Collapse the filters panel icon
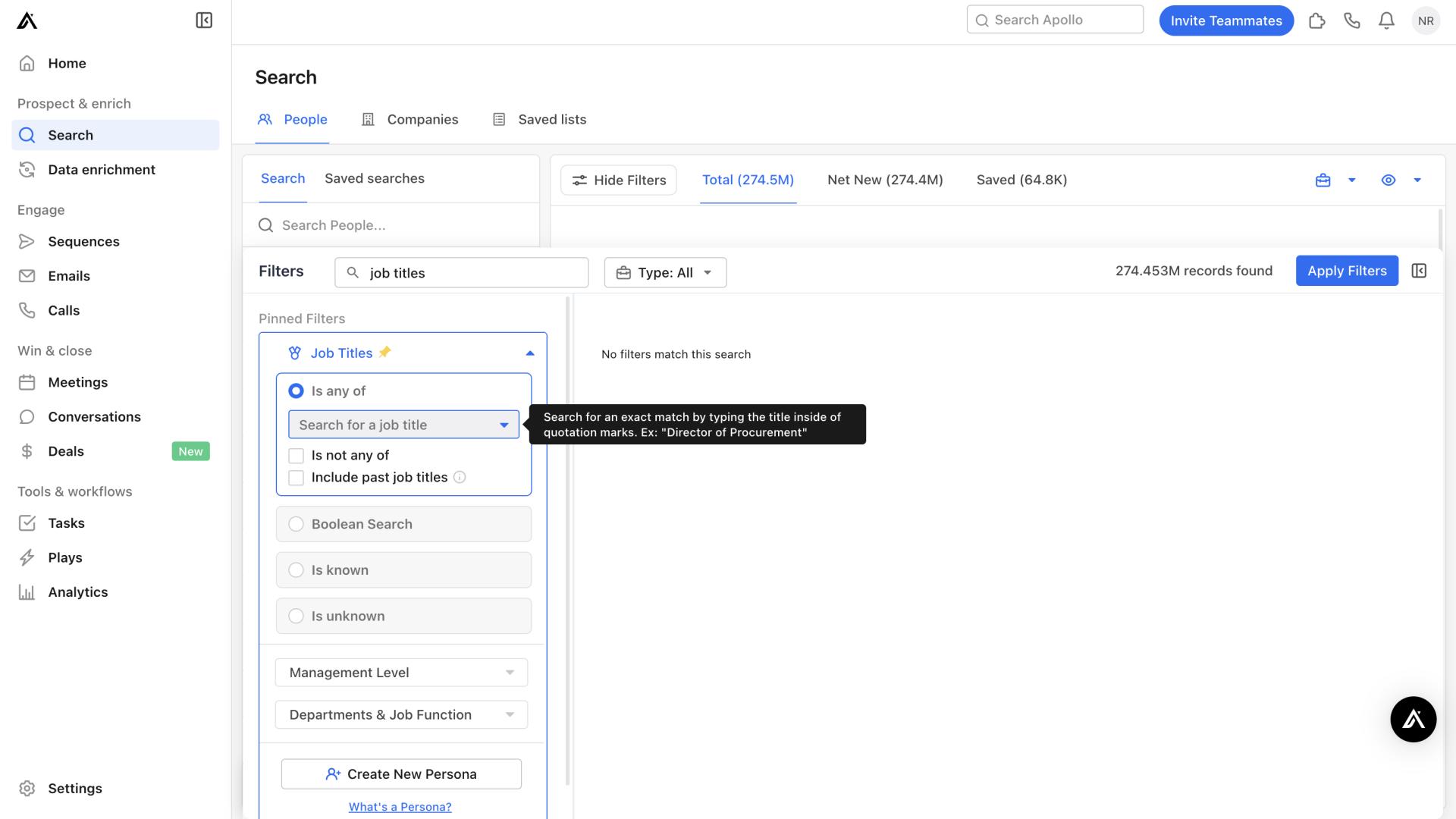 [x=1420, y=271]
